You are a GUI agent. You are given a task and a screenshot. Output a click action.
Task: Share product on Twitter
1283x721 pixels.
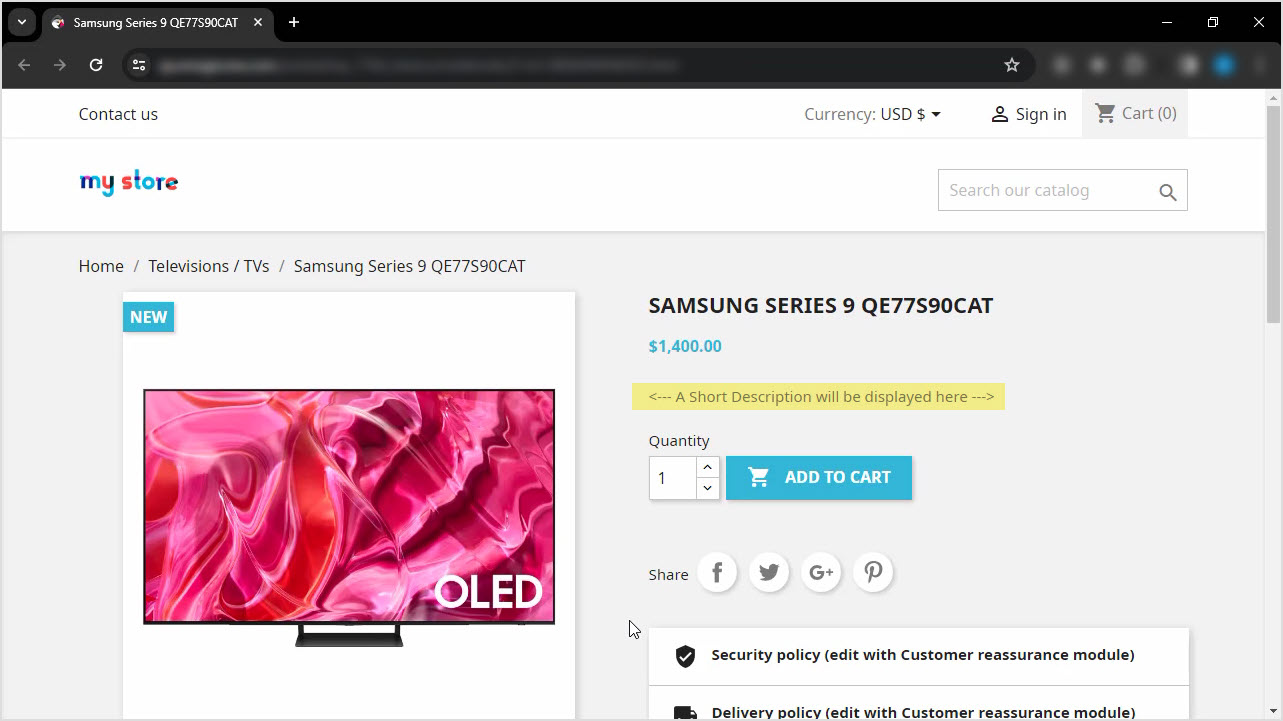pos(769,573)
